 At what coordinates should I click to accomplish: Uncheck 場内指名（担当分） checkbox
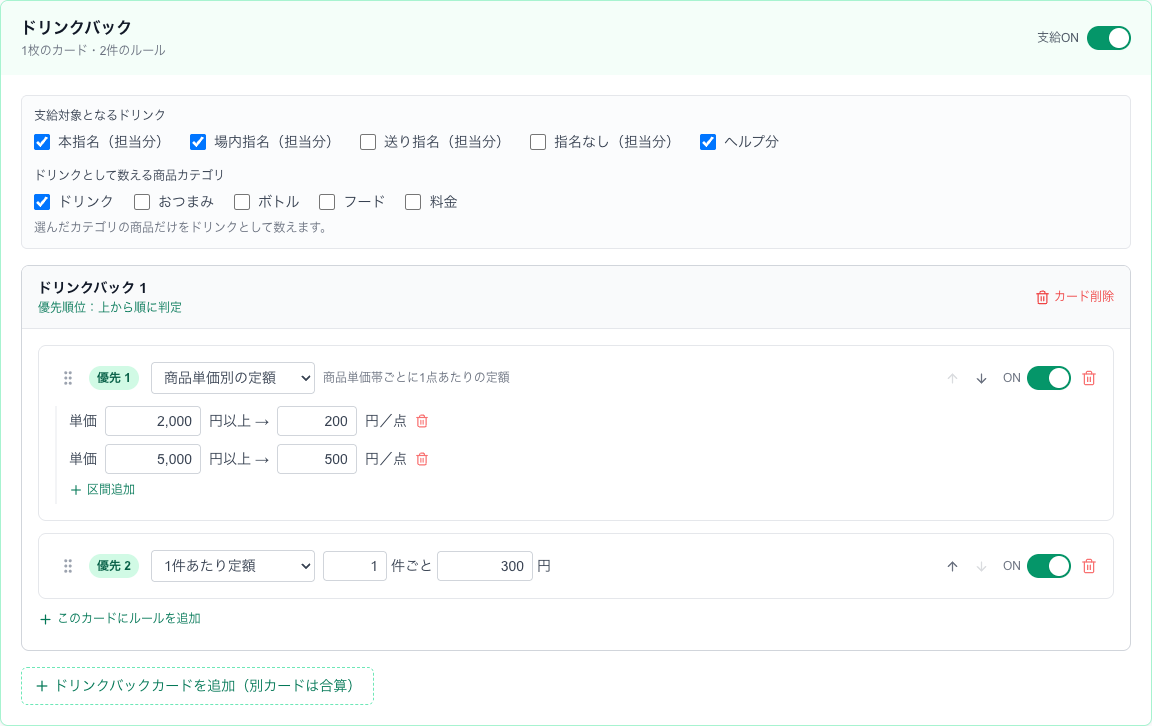pos(198,142)
